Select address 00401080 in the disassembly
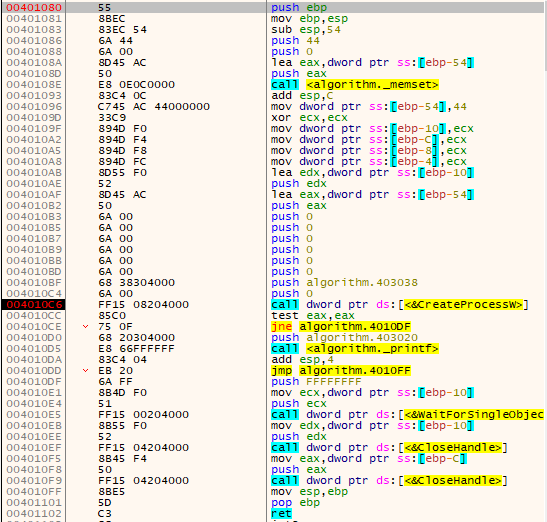Viewport: 547px width, 522px height. click(34, 7)
